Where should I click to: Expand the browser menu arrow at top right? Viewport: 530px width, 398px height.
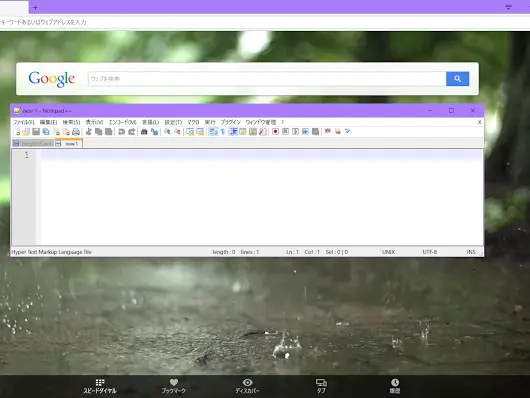pos(508,7)
